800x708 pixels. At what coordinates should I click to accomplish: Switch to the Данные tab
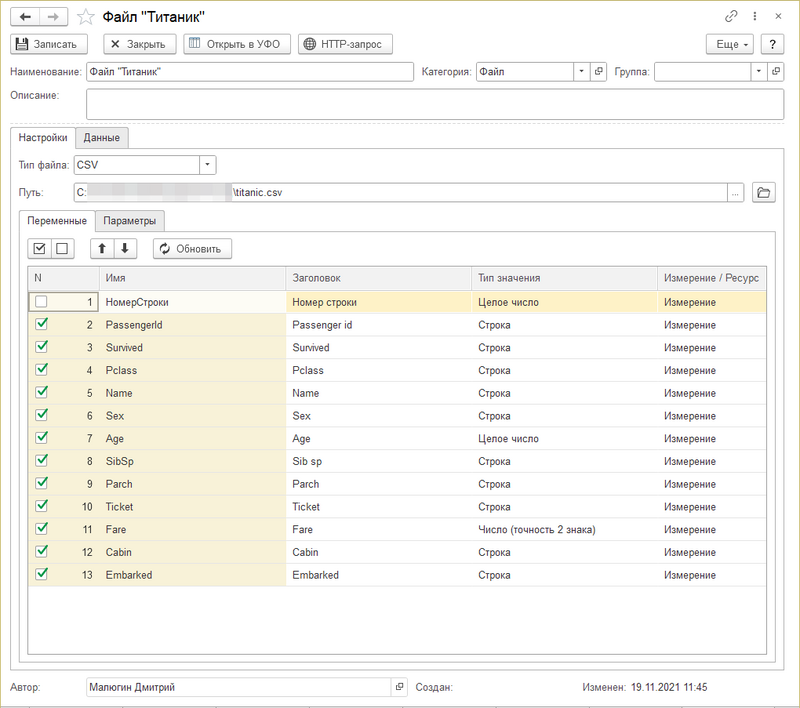(102, 138)
